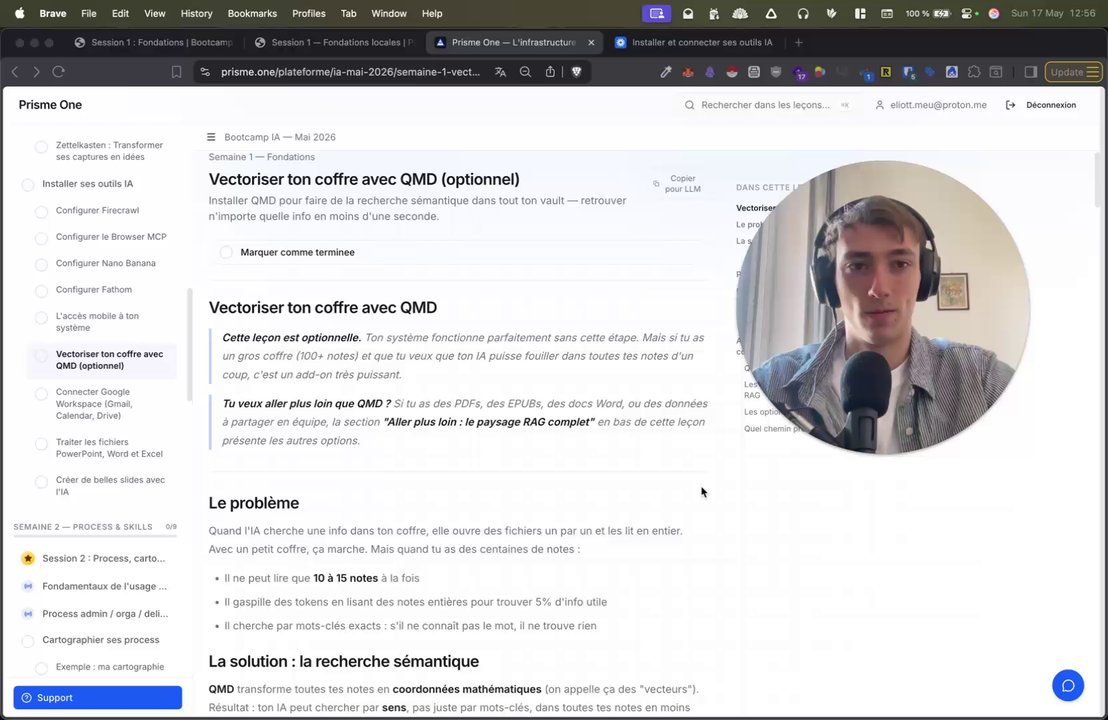The height and width of the screenshot is (720, 1108).
Task: Toggle the lesson sidebar hamburger icon
Action: click(211, 137)
